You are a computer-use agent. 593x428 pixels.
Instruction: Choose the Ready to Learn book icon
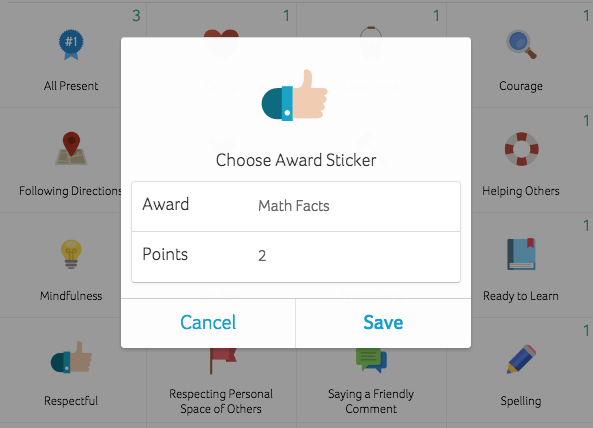pyautogui.click(x=521, y=254)
